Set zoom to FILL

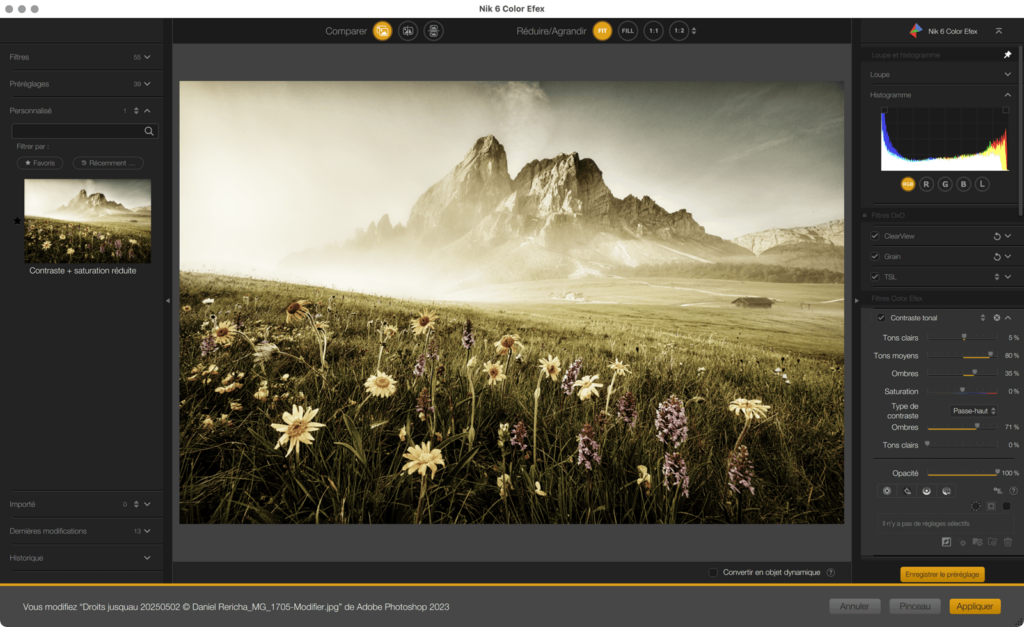[x=628, y=31]
